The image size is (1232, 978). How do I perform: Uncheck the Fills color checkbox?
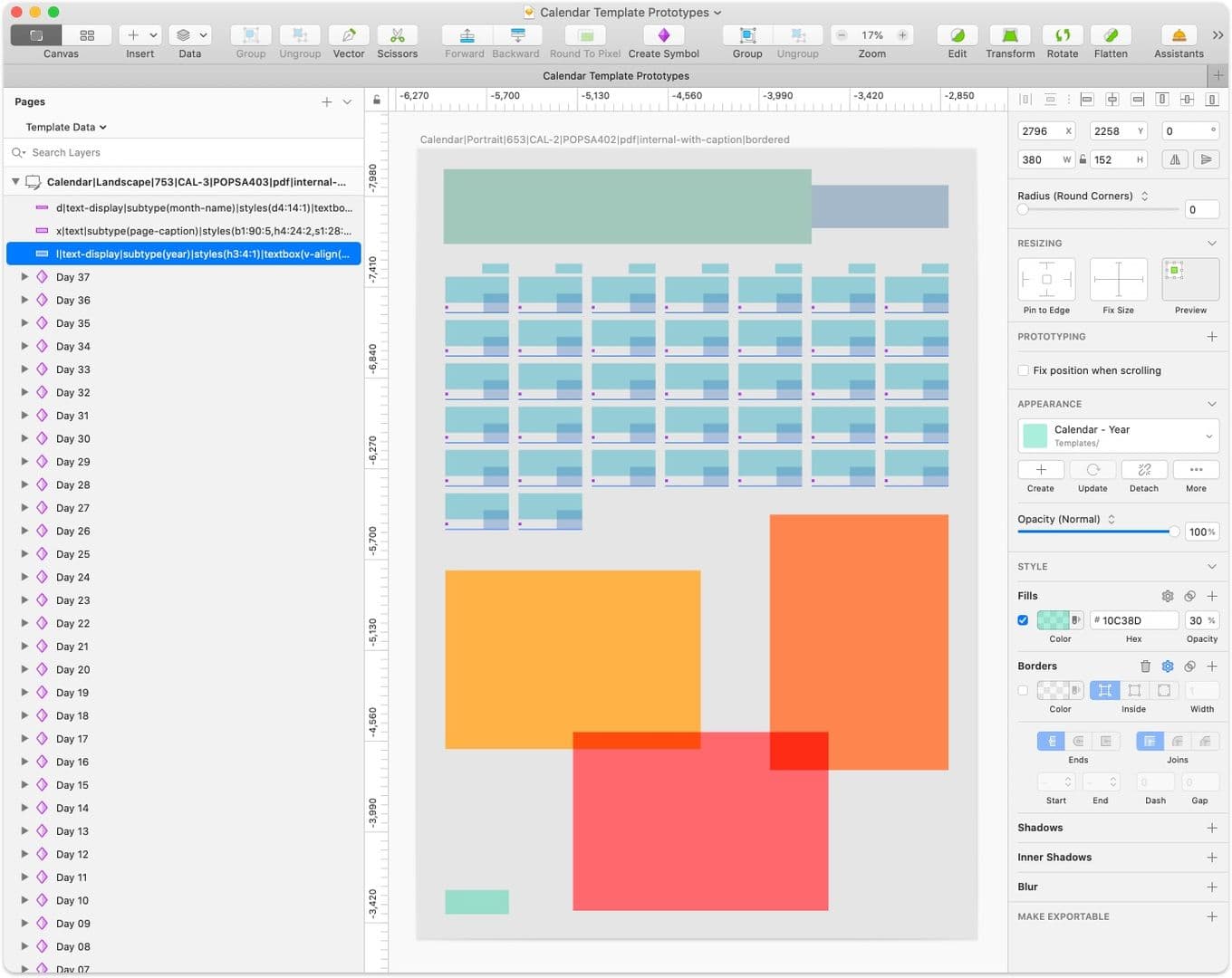(1024, 620)
